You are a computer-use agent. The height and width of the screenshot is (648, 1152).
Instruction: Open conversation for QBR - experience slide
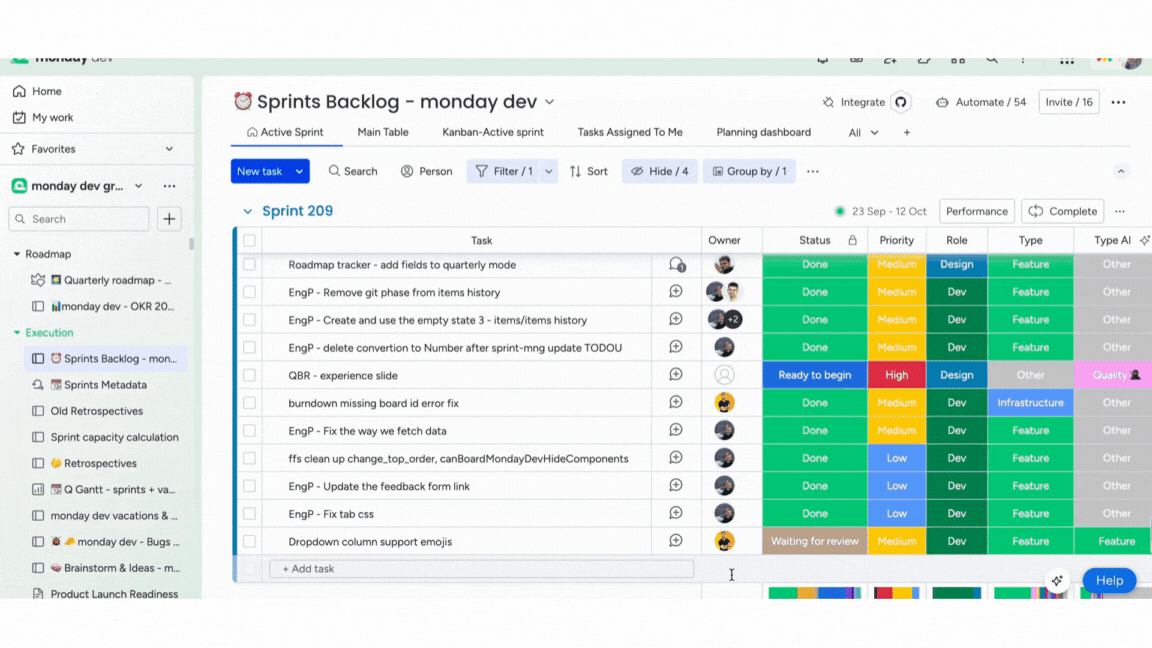(x=676, y=375)
